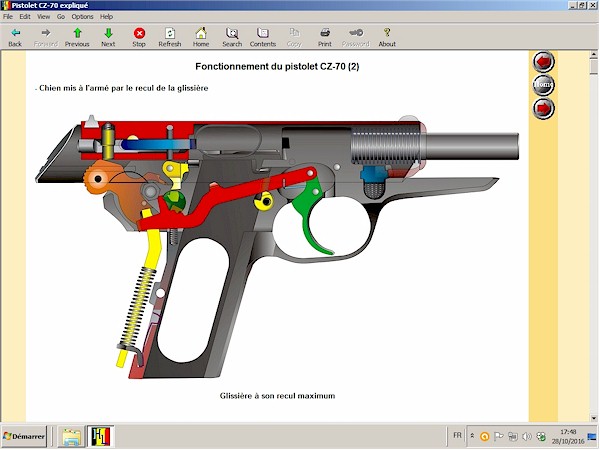The height and width of the screenshot is (450, 600).
Task: Click the greyed Forward toolbar button
Action: pos(46,37)
